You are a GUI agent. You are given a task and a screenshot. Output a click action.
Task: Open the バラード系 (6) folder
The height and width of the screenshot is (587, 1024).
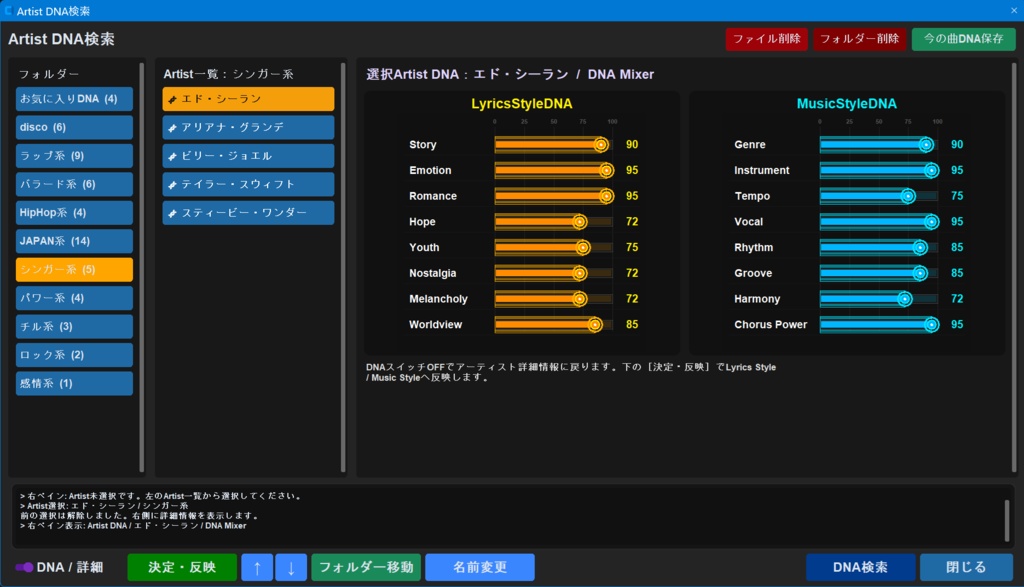[74, 184]
